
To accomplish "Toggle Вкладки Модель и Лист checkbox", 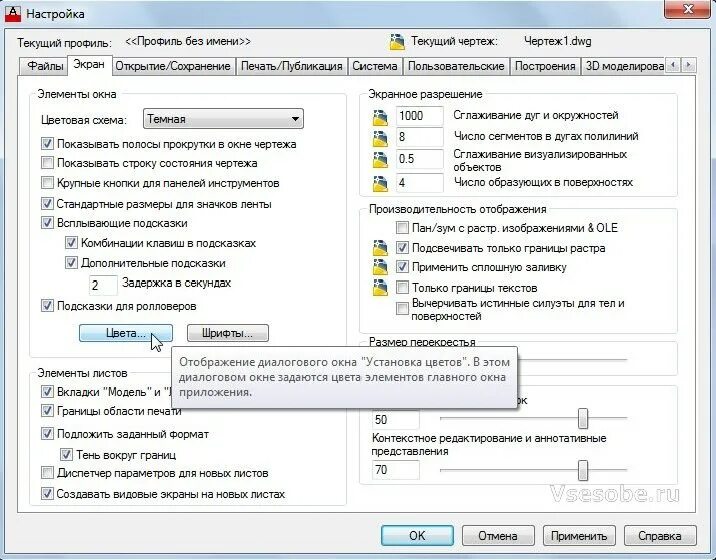I will click(x=47, y=392).
